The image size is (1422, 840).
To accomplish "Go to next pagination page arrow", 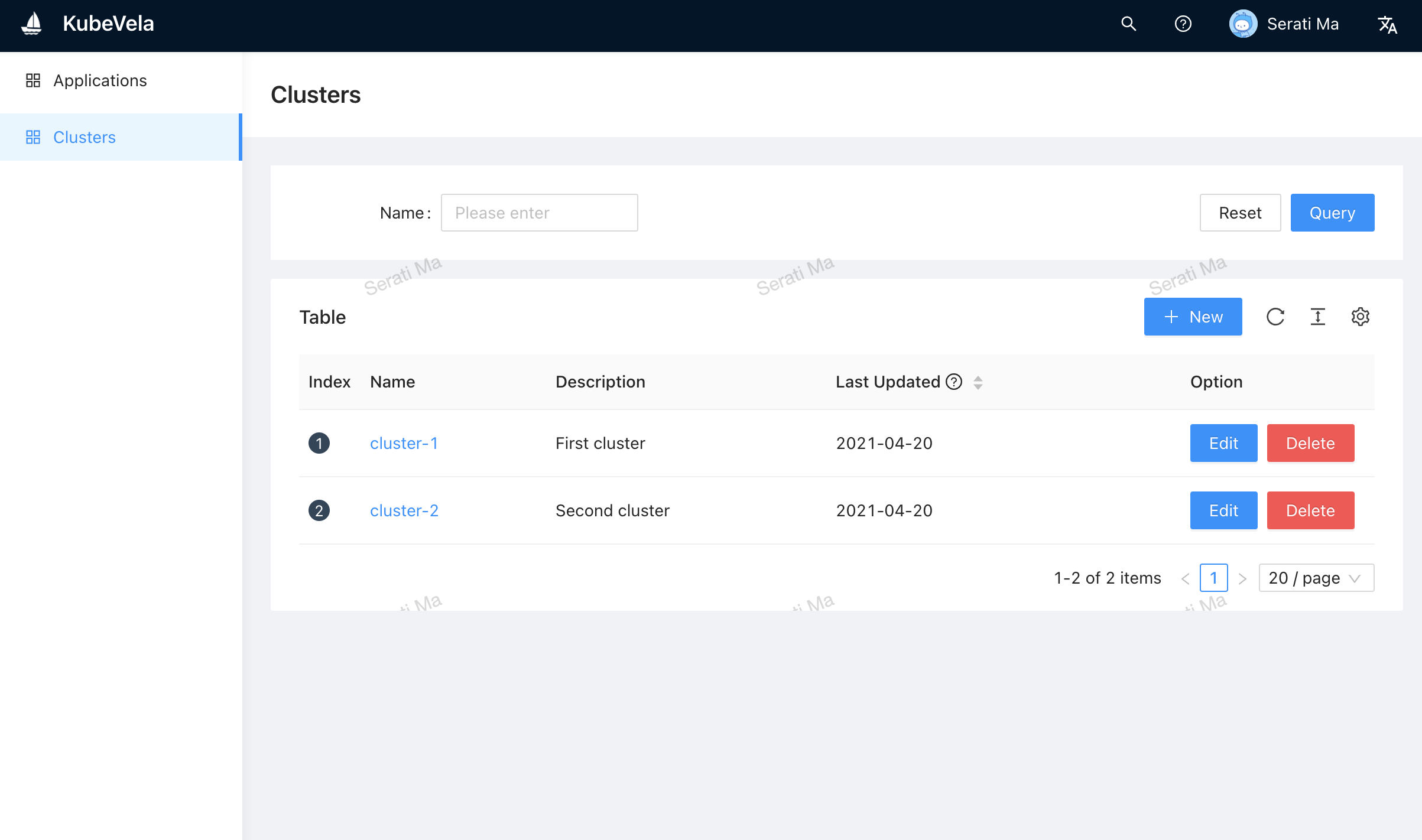I will [1242, 578].
